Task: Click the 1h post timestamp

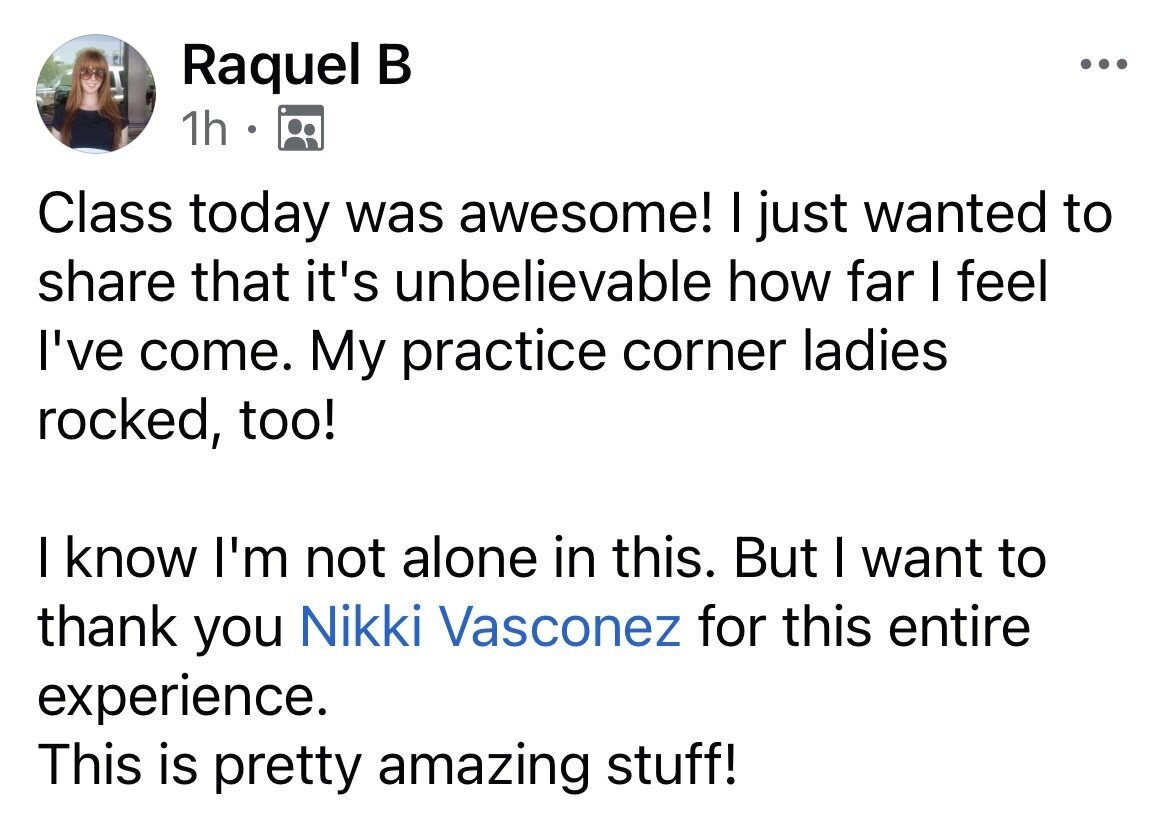Action: point(204,129)
